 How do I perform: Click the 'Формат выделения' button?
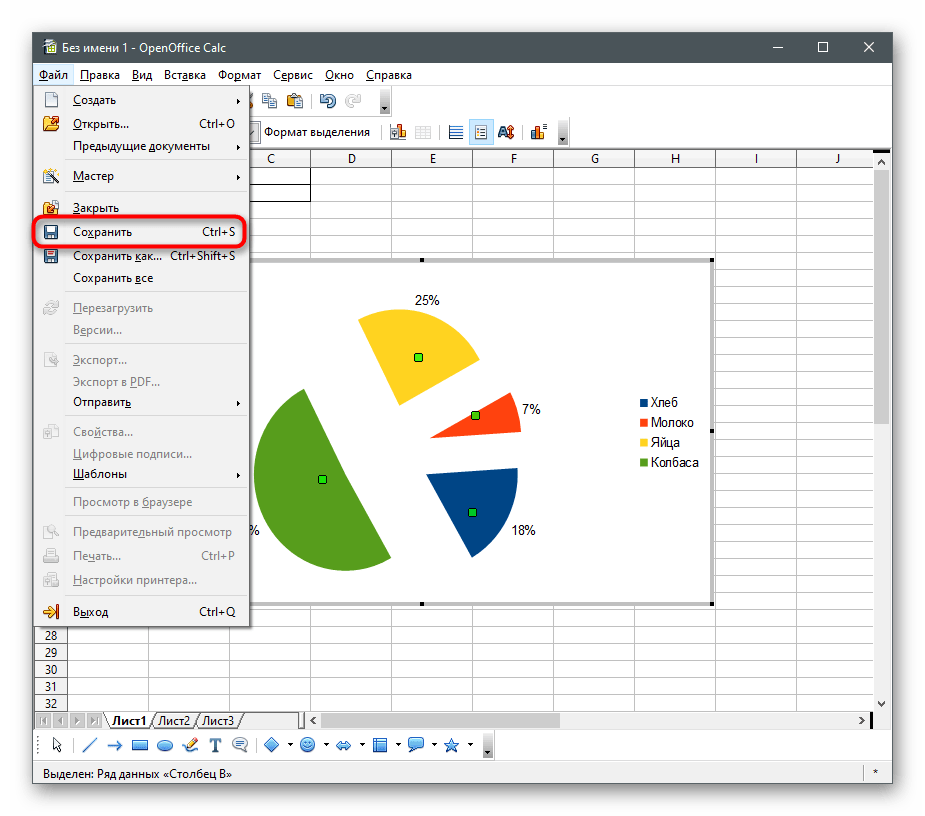316,132
